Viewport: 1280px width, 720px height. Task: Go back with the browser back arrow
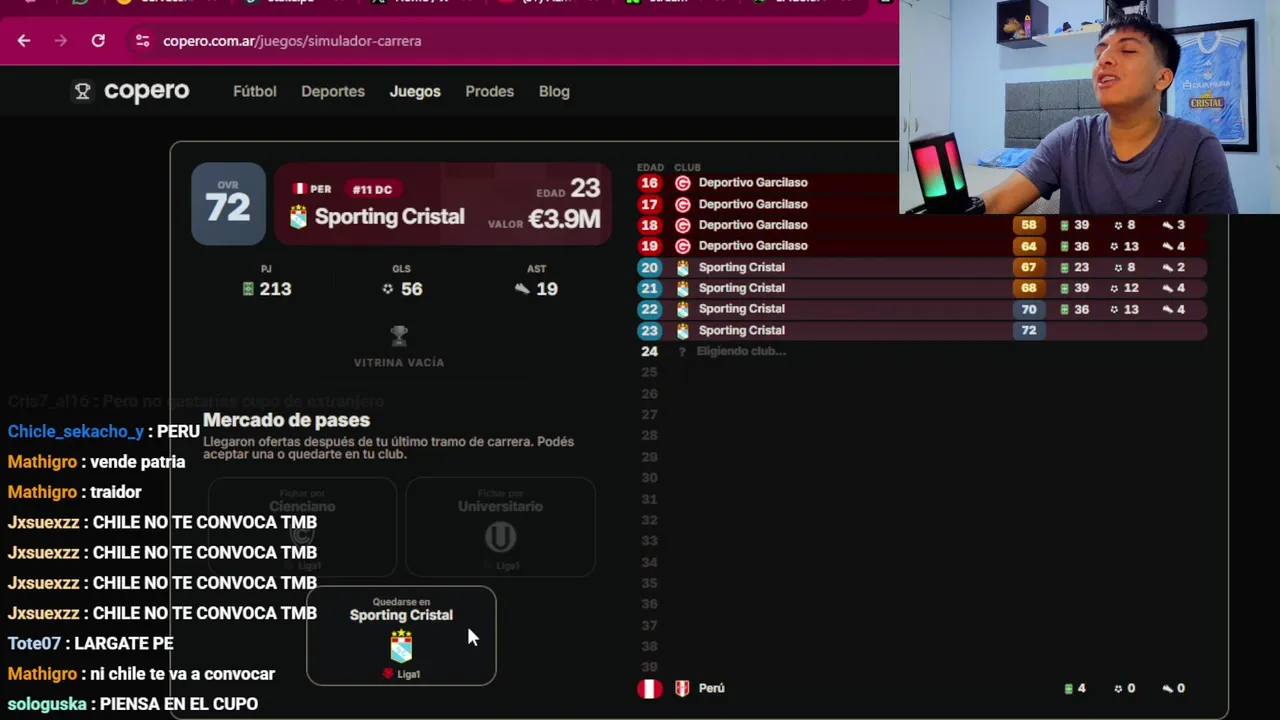[x=24, y=41]
